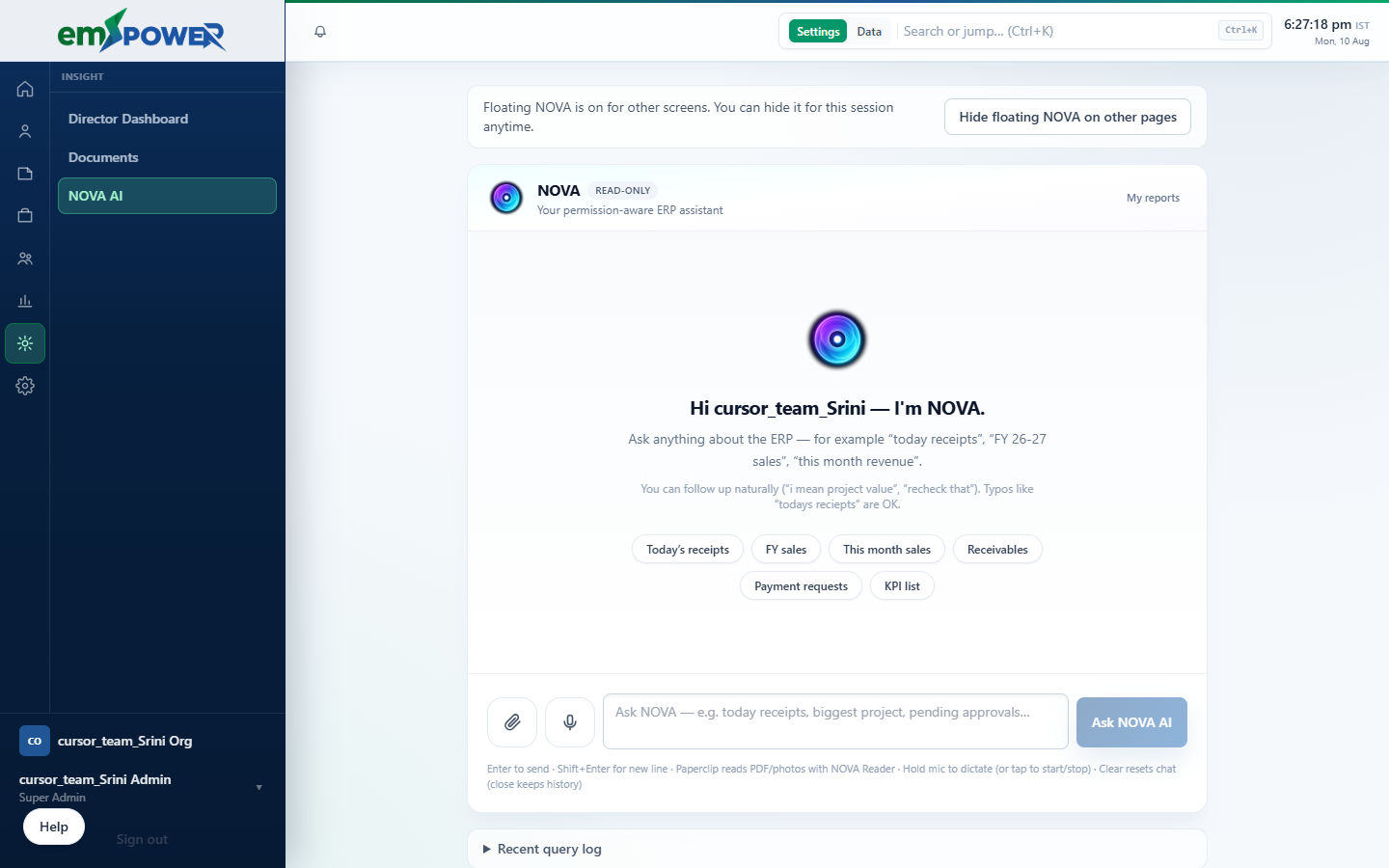Click the Ask NOVA AI button

coord(1131,722)
